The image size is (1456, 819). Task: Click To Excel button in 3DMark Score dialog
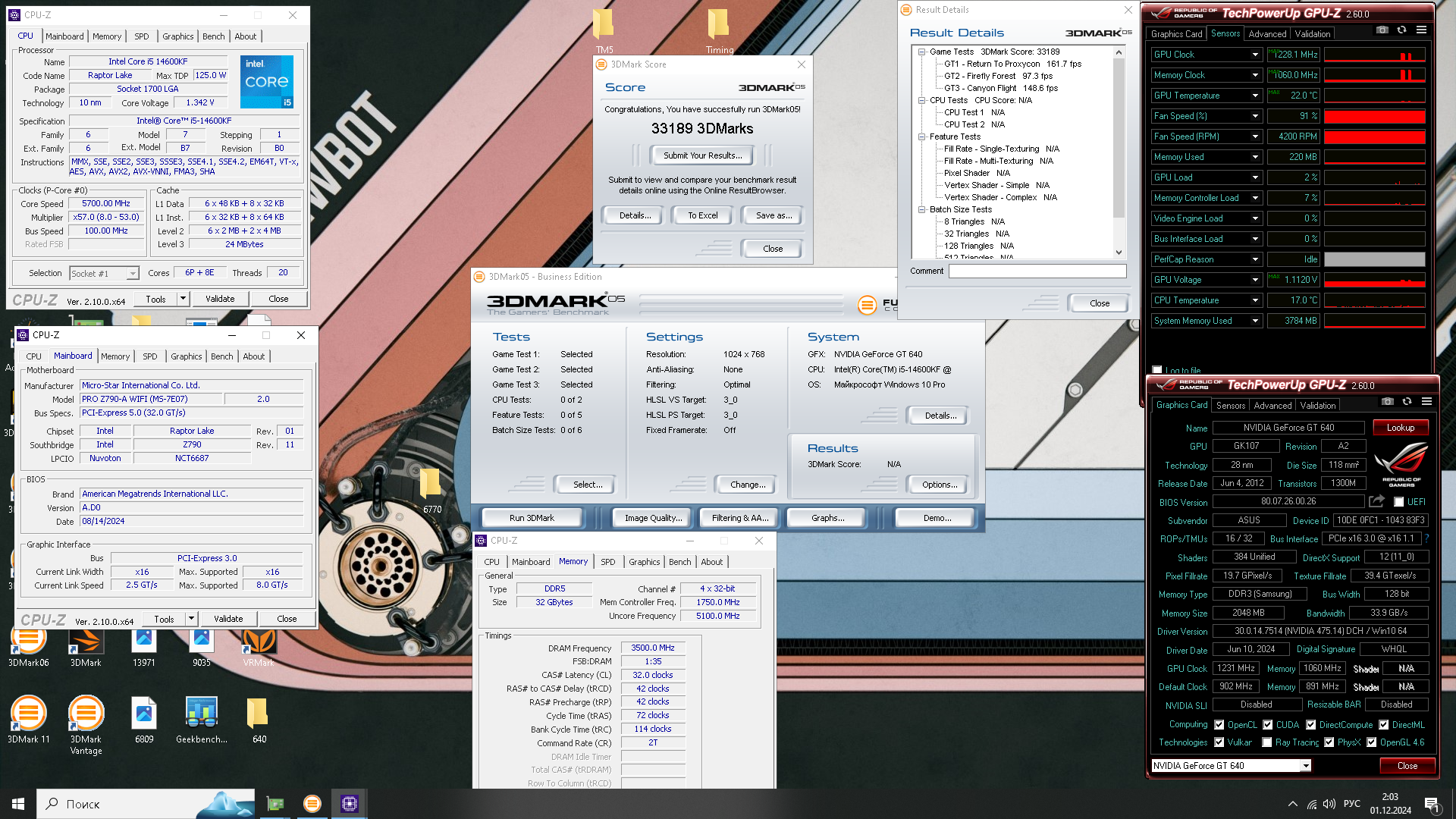pos(702,215)
